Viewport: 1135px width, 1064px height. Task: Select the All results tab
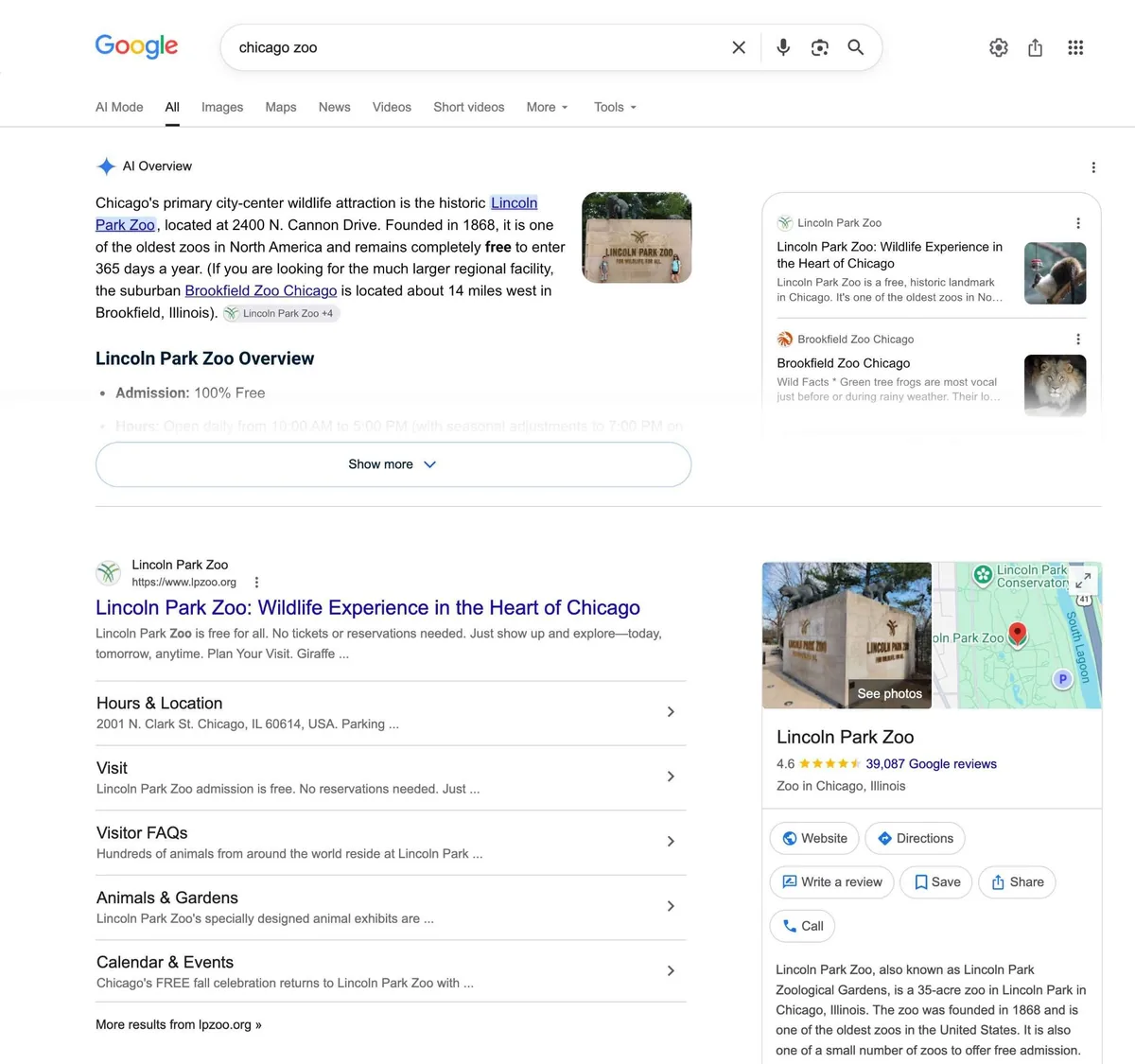(172, 107)
